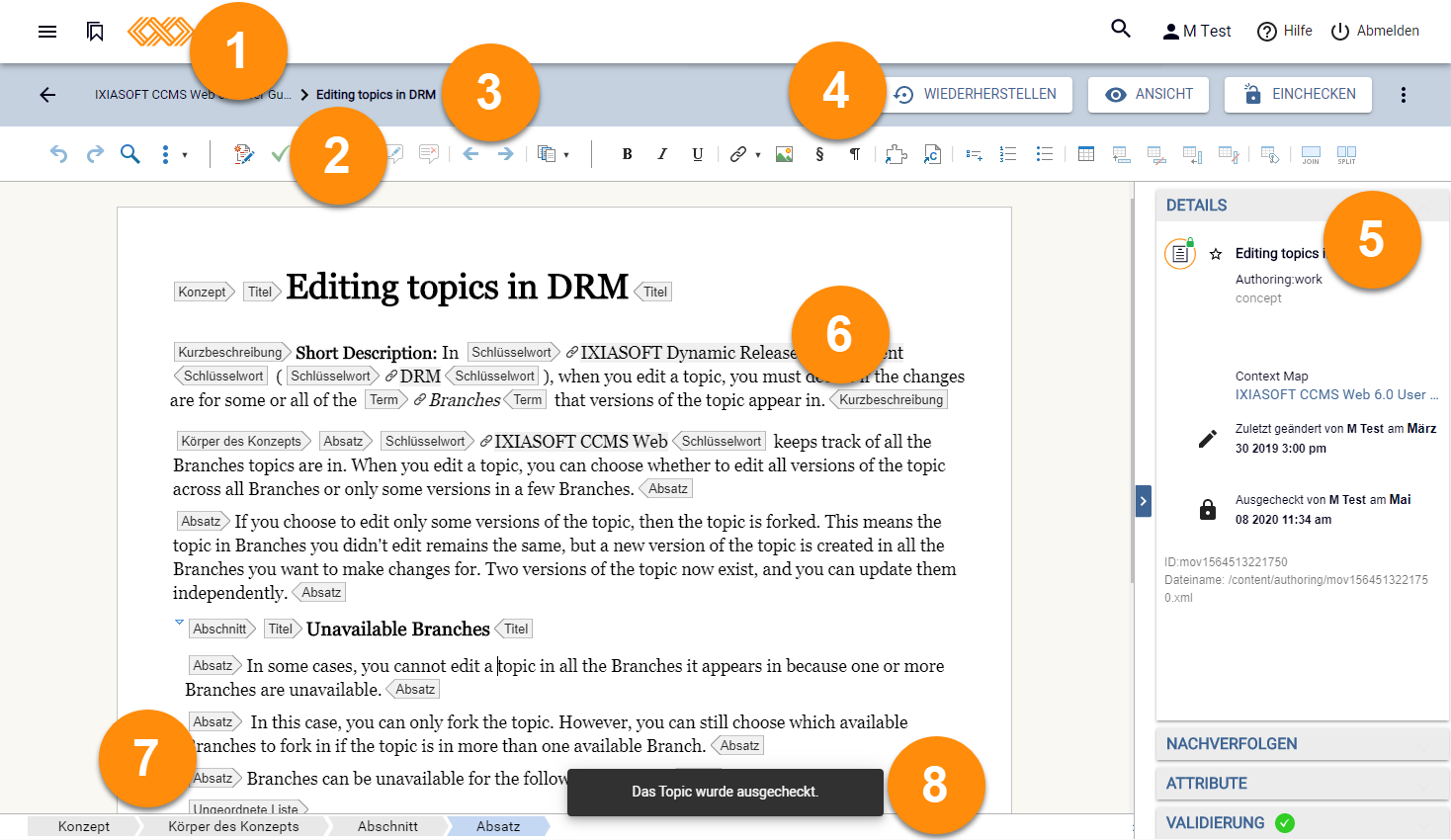Image resolution: width=1451 pixels, height=840 pixels.
Task: Insert a table
Action: pos(1086,154)
